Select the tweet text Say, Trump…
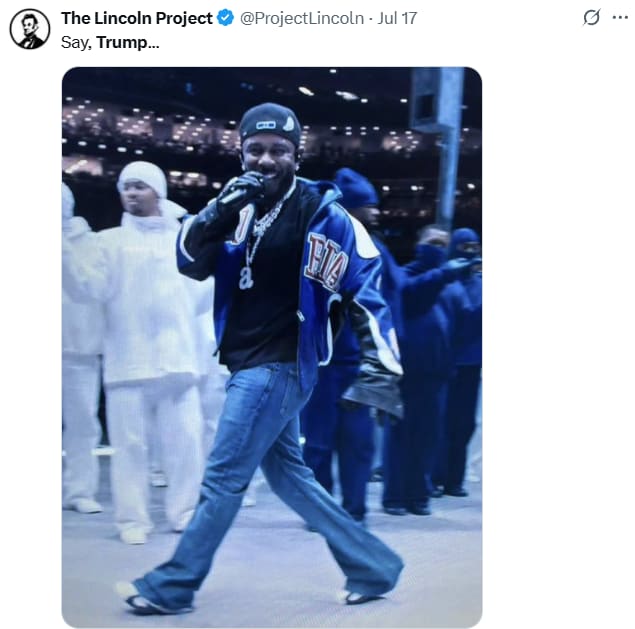Screen dimensions: 635x629 click(110, 42)
